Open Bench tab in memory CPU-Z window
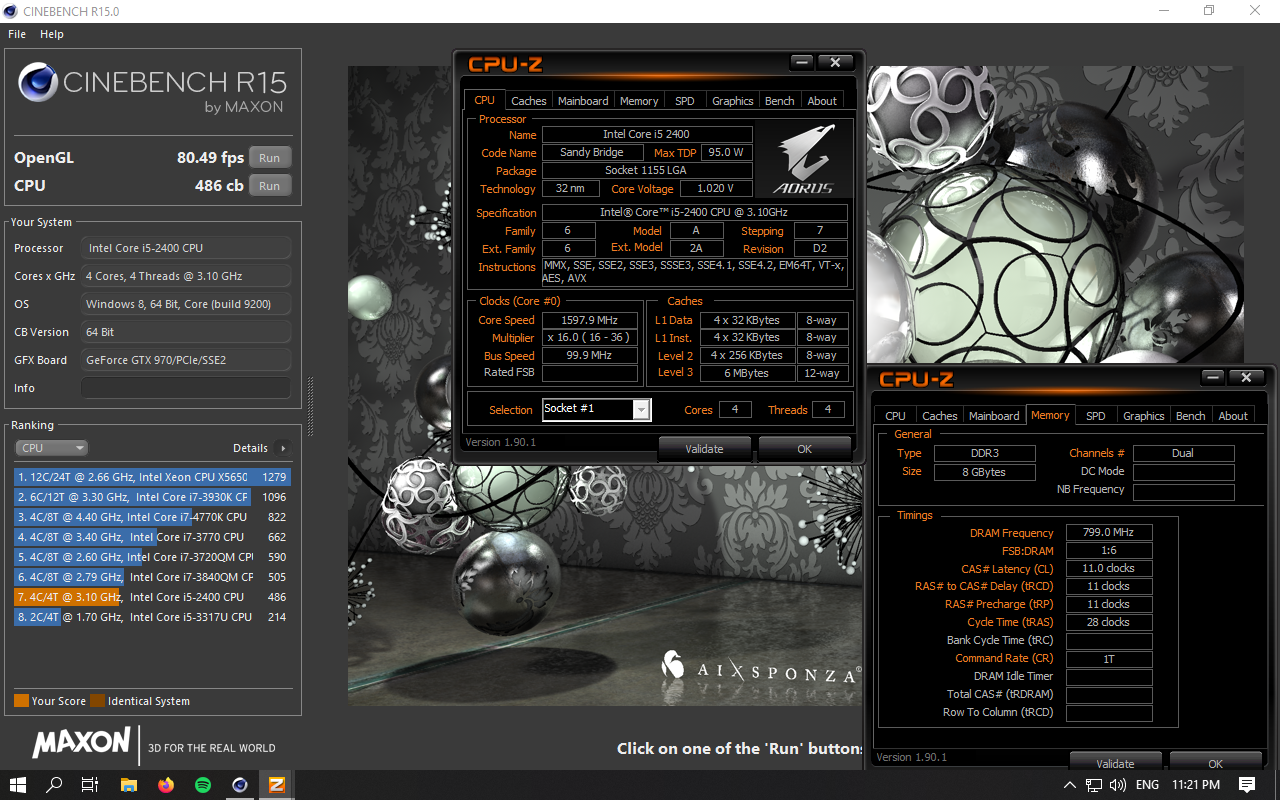Viewport: 1280px width, 800px height. [x=1191, y=416]
